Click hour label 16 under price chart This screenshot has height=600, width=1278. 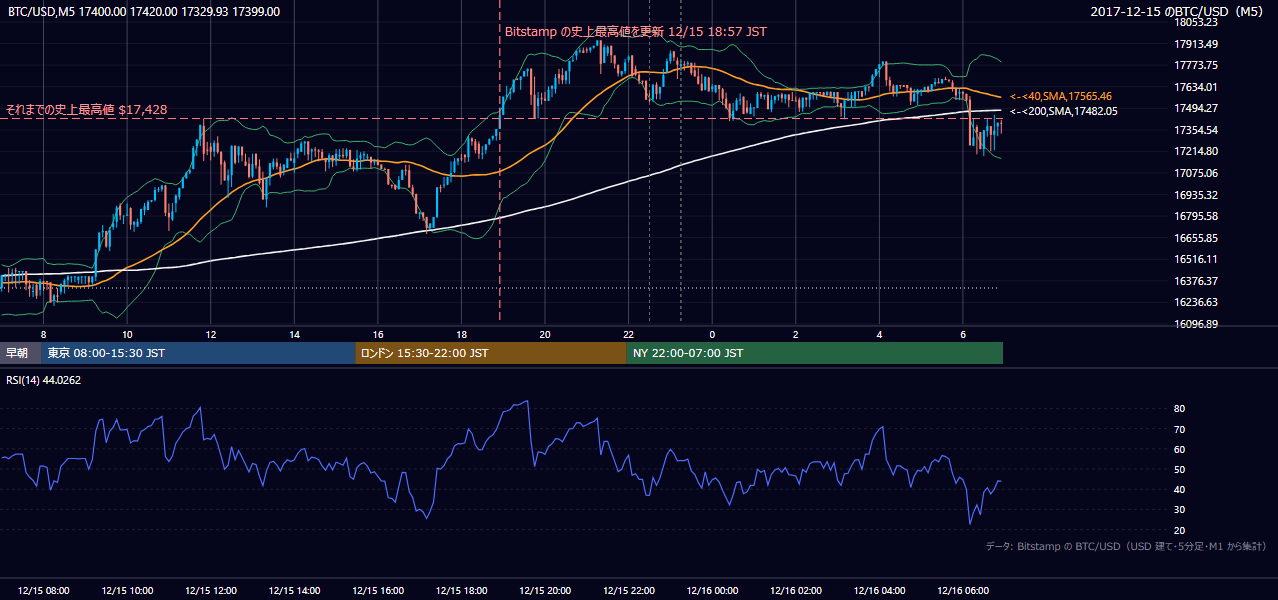pos(377,333)
